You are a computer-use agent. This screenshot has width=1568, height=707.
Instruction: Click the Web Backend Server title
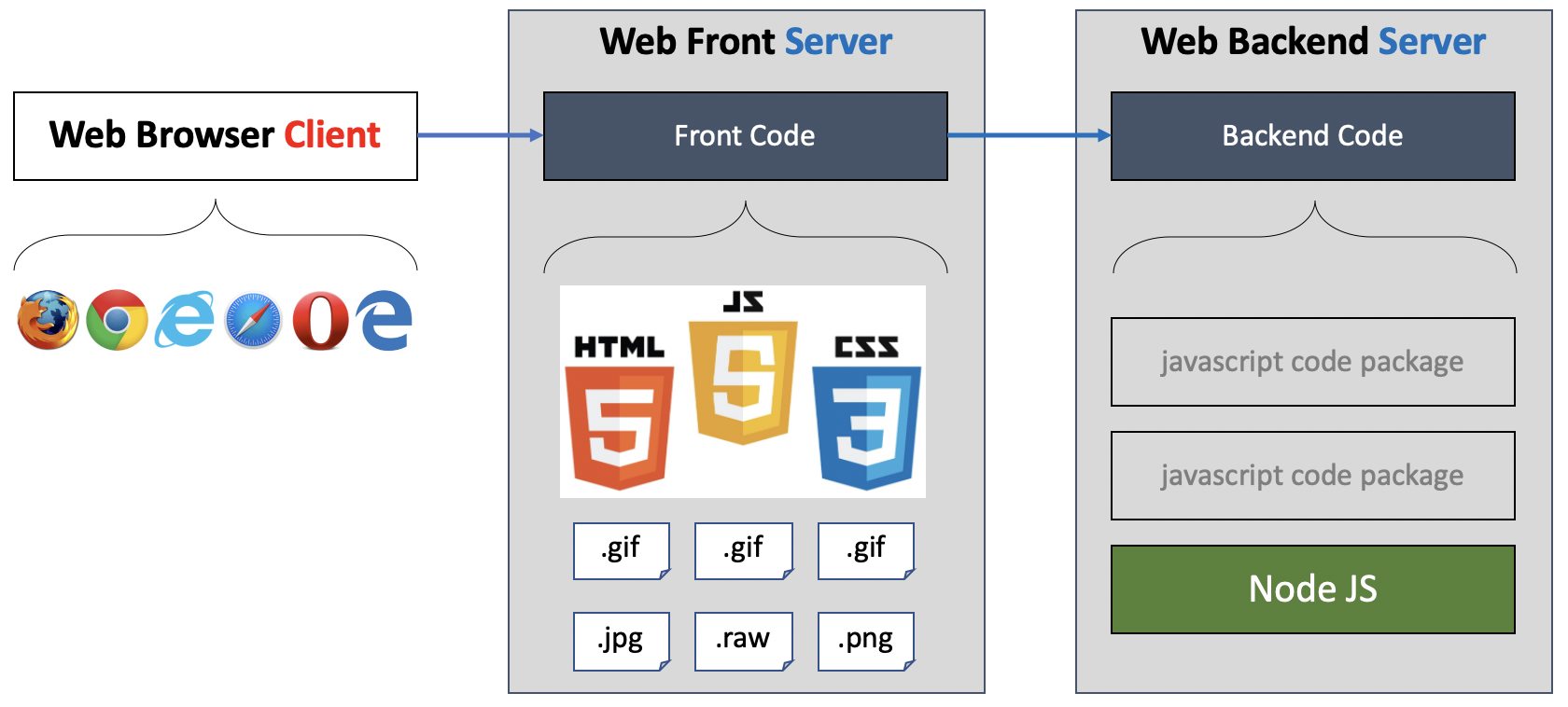pyautogui.click(x=1313, y=42)
